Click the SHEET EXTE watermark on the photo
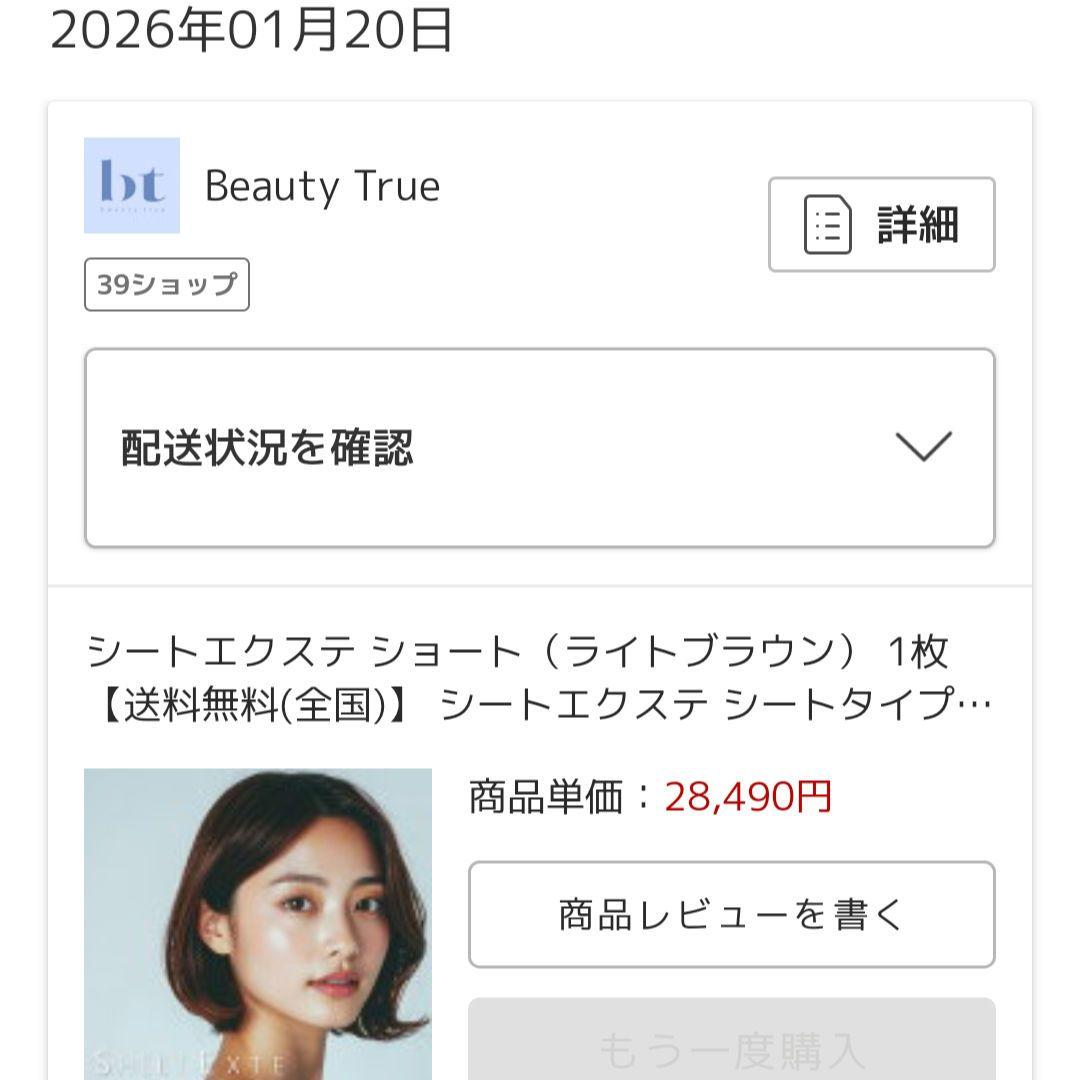Viewport: 1080px width, 1080px height. (190, 1062)
